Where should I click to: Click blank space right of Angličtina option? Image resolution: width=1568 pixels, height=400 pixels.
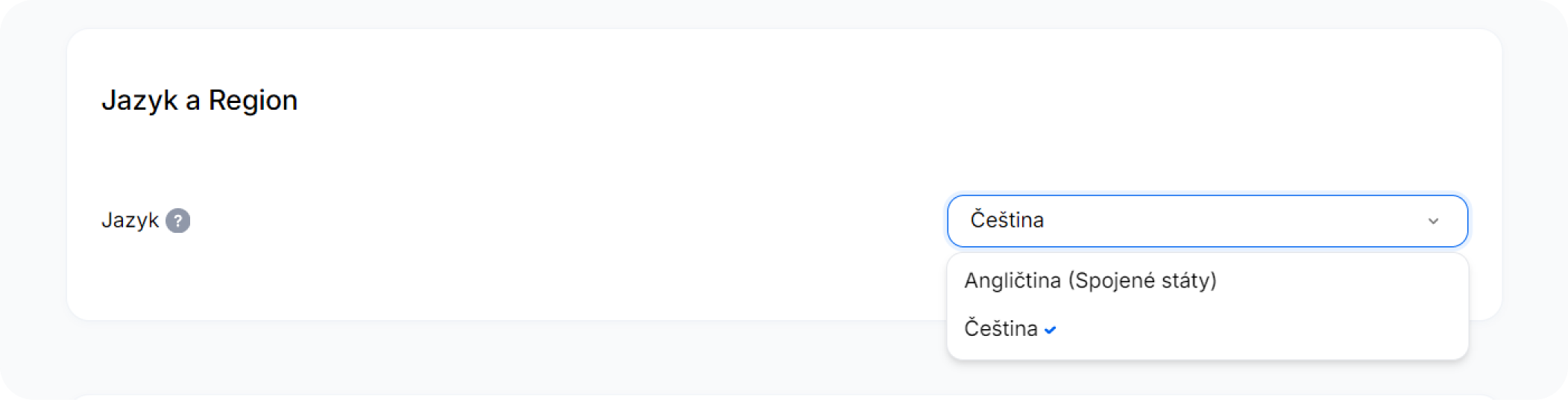1342,281
